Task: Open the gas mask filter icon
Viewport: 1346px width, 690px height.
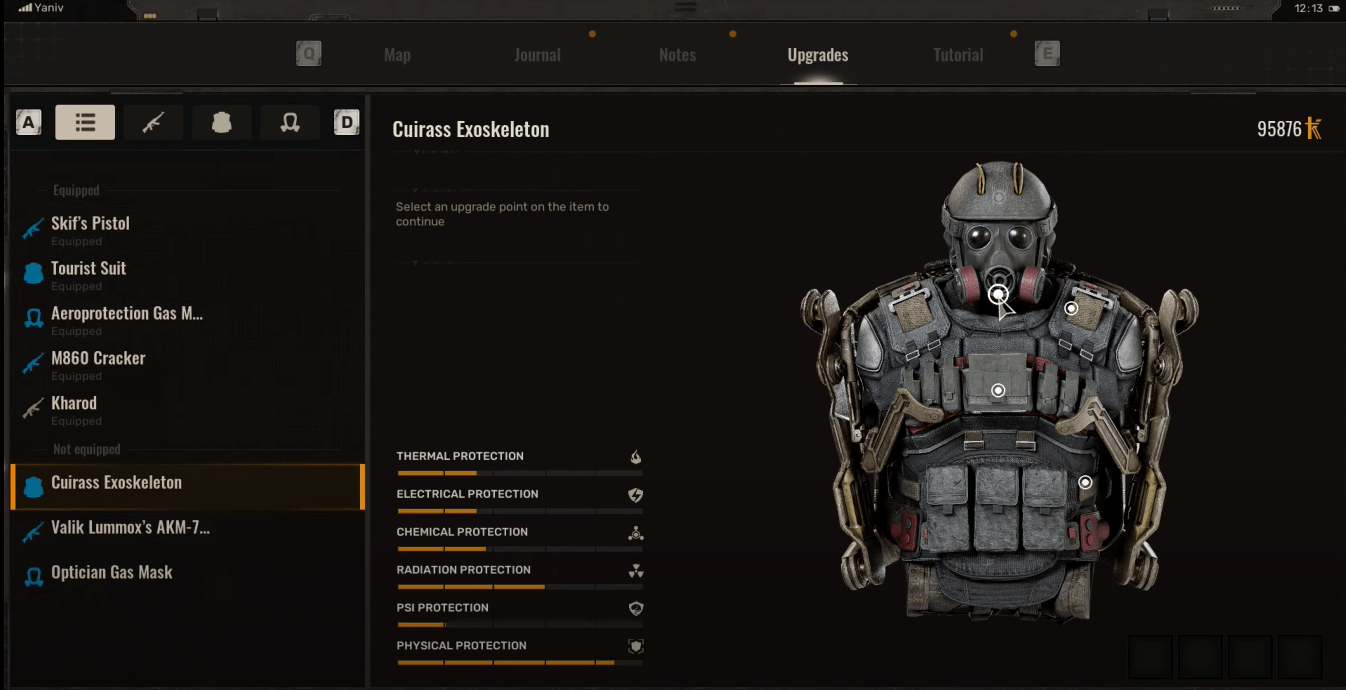Action: coord(289,122)
